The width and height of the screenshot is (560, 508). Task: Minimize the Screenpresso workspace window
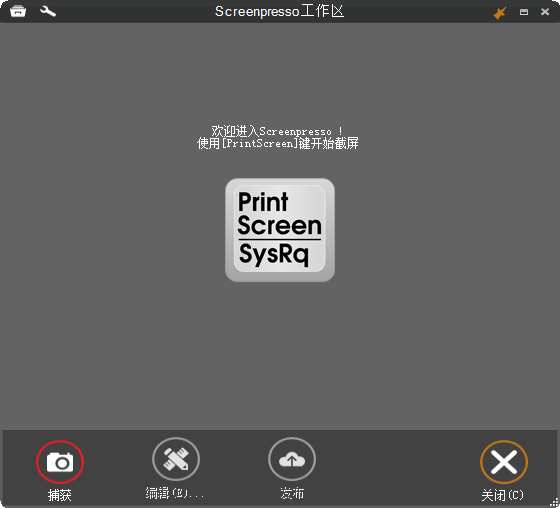point(524,12)
